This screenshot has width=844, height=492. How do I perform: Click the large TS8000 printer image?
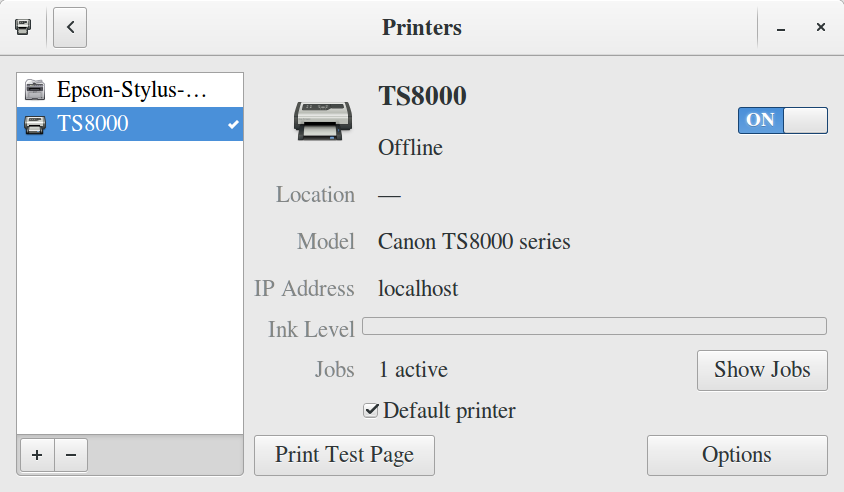coord(322,121)
